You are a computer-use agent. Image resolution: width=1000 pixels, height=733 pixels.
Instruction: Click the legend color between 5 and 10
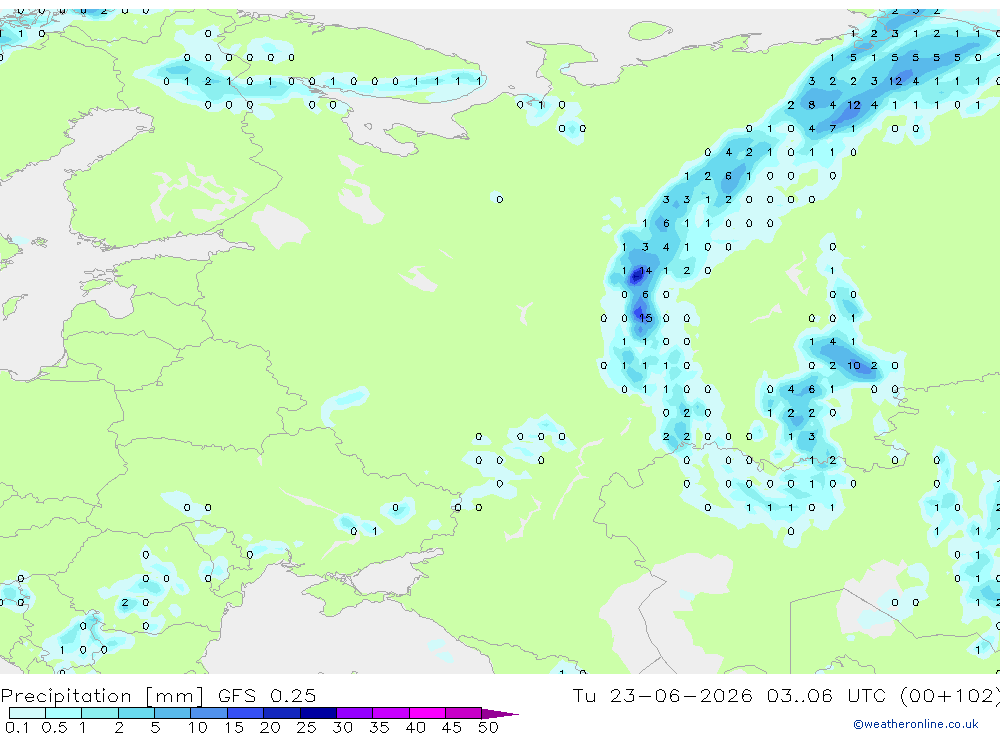click(x=173, y=713)
